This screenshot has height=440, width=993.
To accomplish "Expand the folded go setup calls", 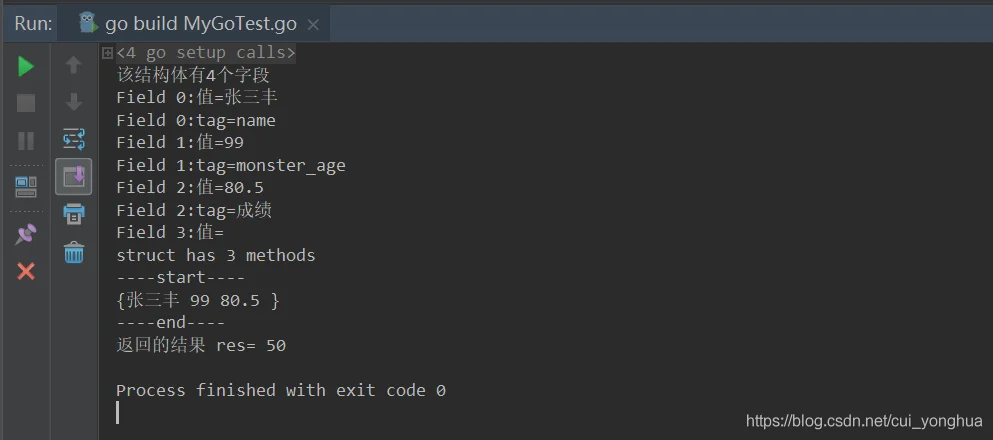I will pos(108,53).
